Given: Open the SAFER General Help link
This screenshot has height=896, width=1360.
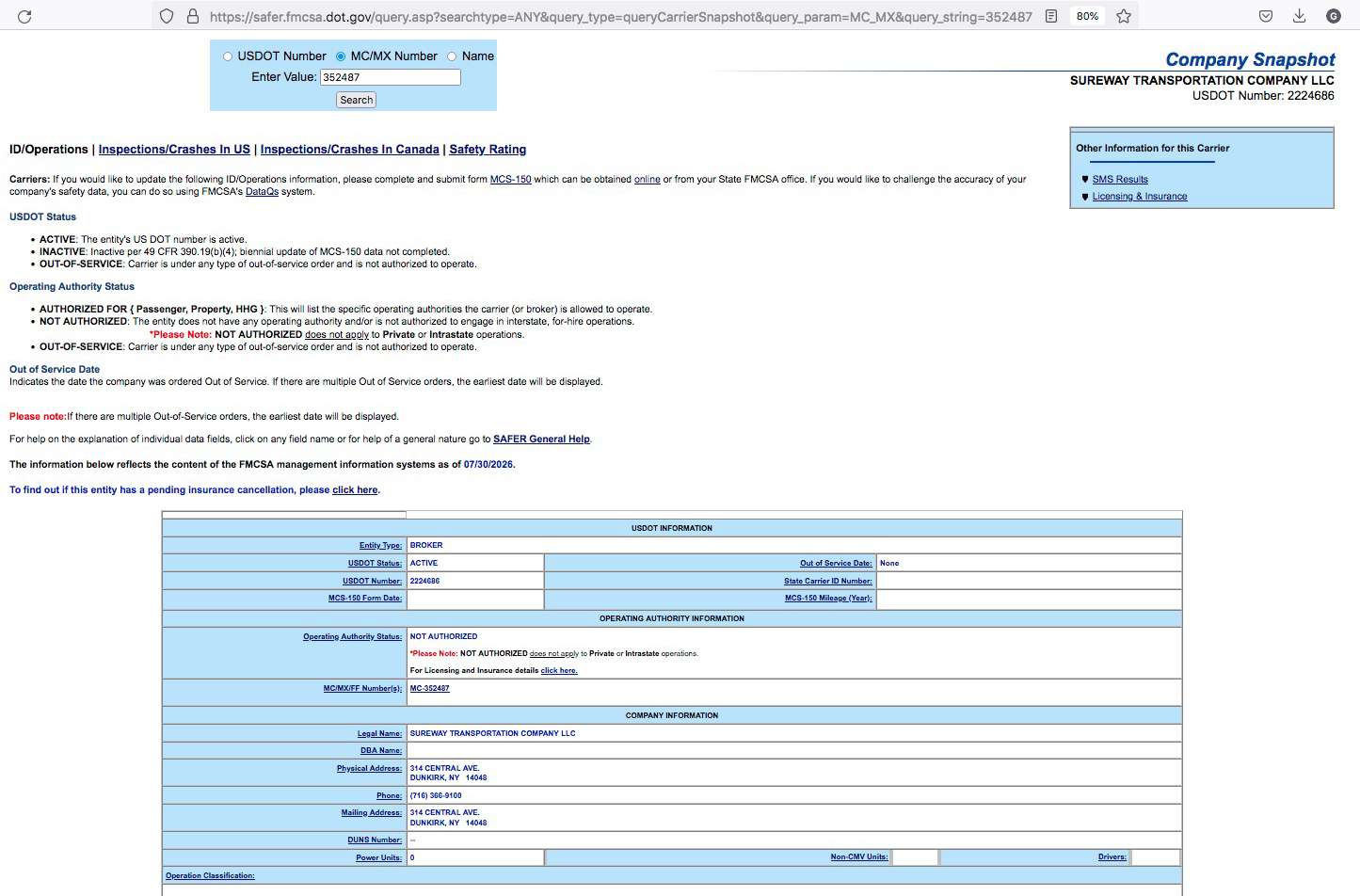Looking at the screenshot, I should tap(541, 439).
